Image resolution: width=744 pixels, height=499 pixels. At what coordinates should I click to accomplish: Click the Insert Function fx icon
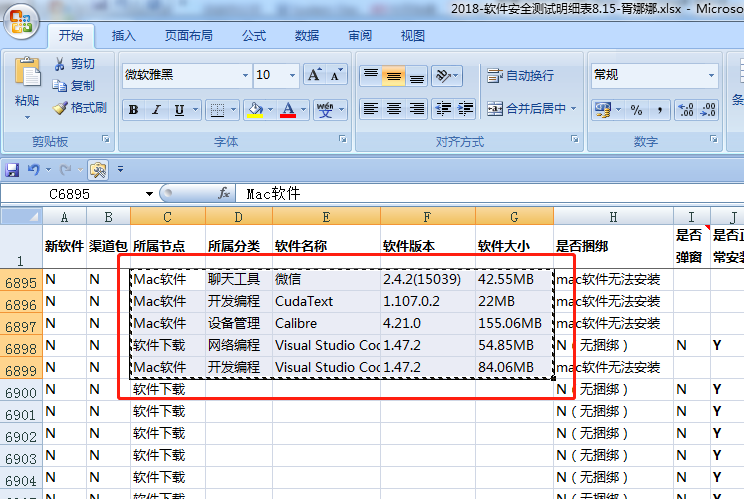(226, 193)
